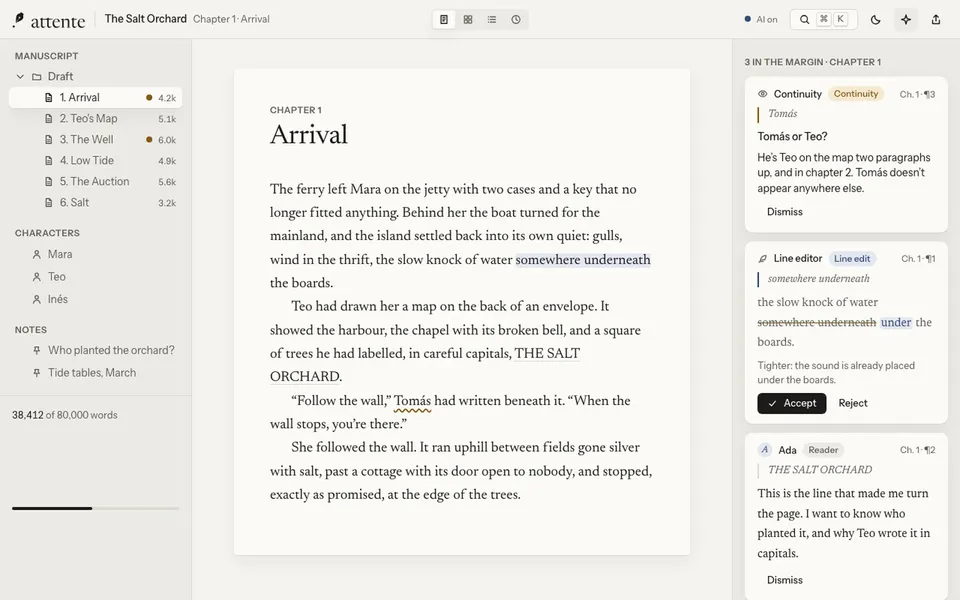
Task: Toggle the AI on indicator
Action: [x=761, y=20]
